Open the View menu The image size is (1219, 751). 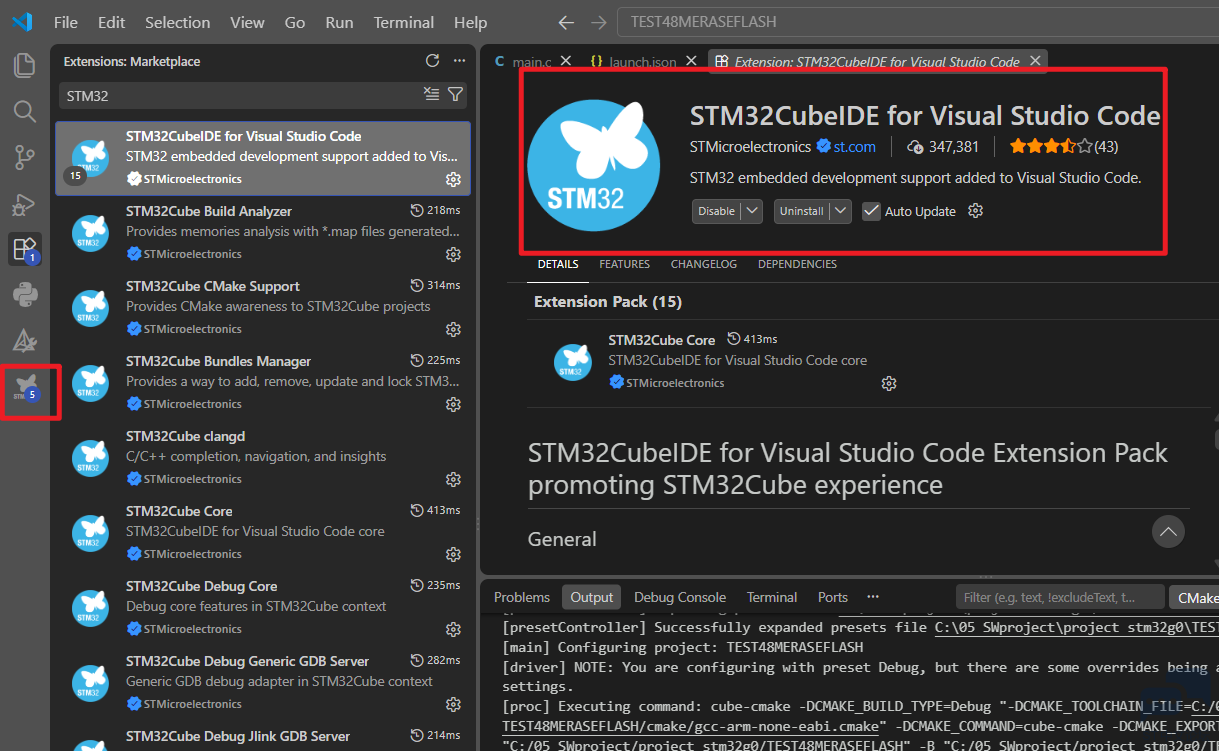point(247,22)
